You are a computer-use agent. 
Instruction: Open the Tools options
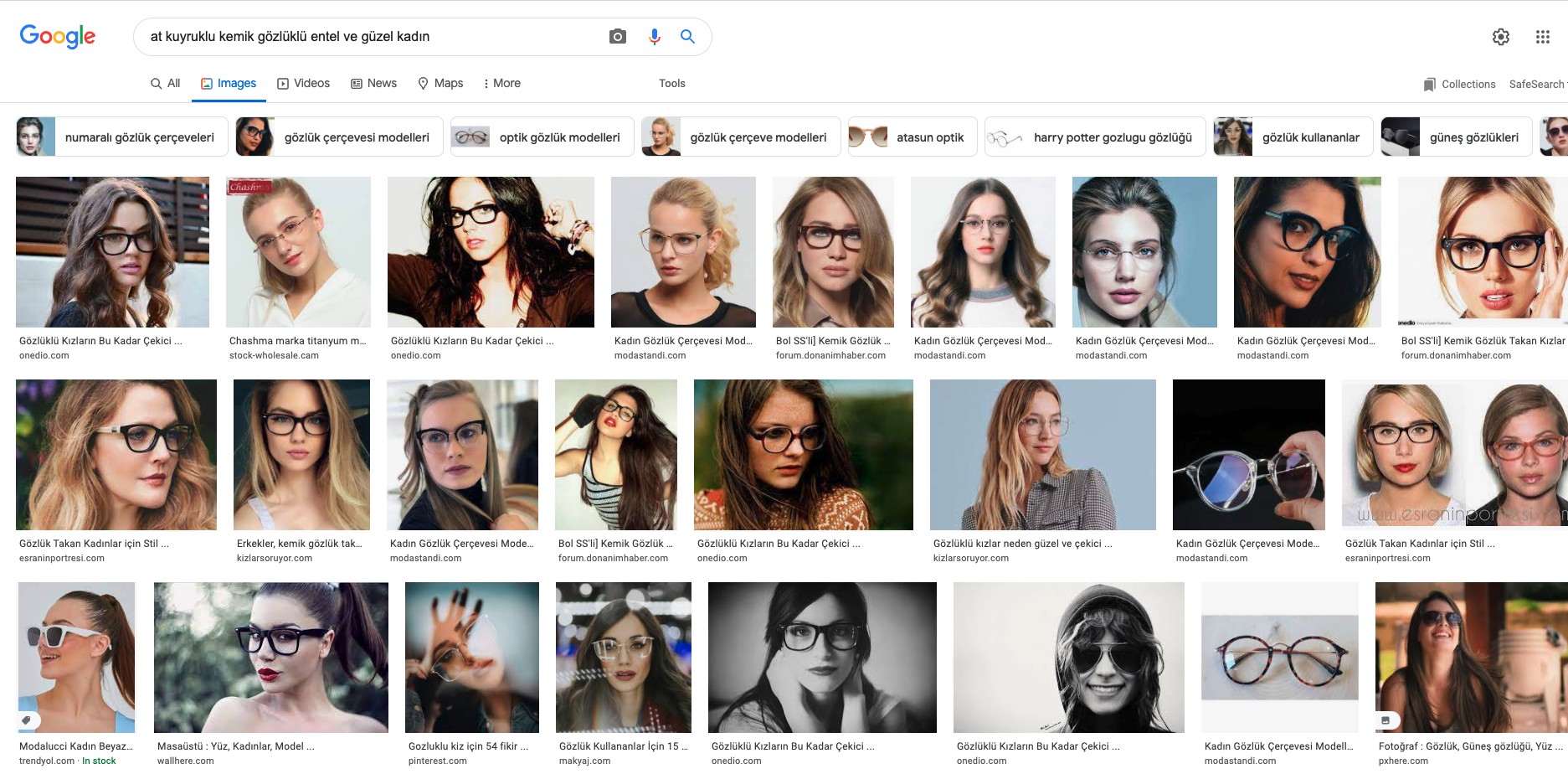click(672, 83)
